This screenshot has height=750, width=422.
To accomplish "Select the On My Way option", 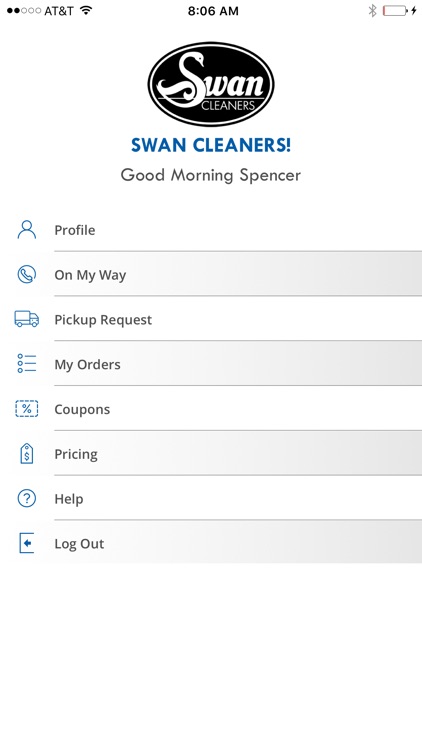I will 211,275.
